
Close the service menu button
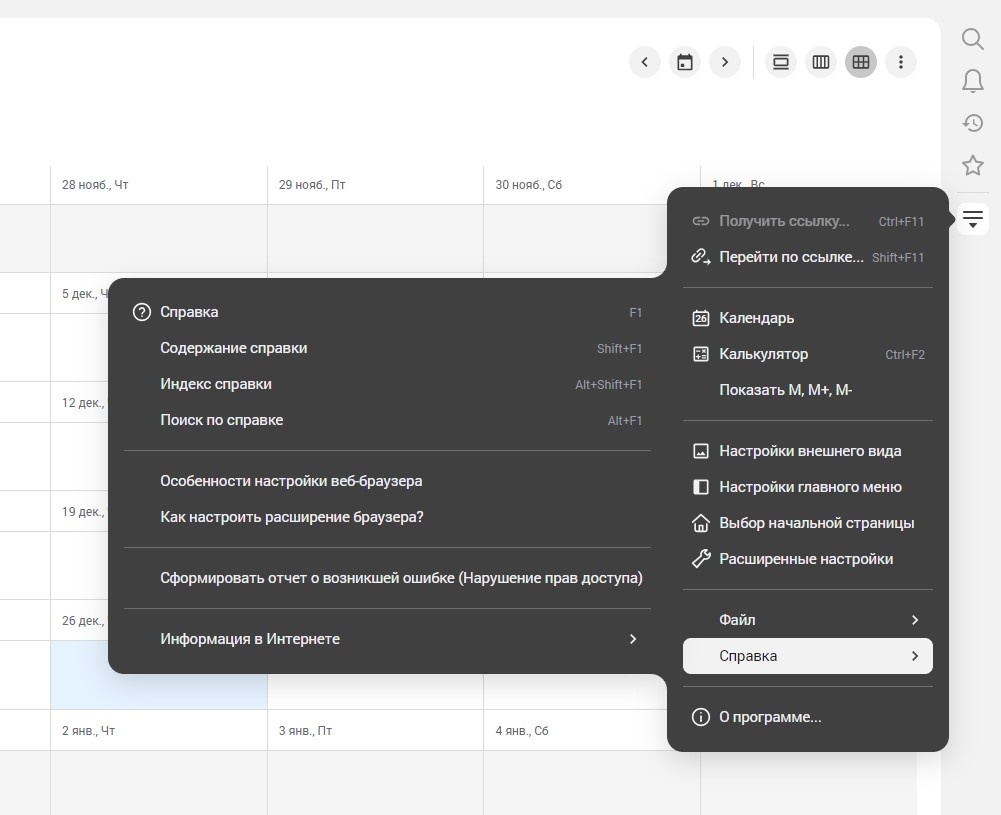[x=972, y=220]
